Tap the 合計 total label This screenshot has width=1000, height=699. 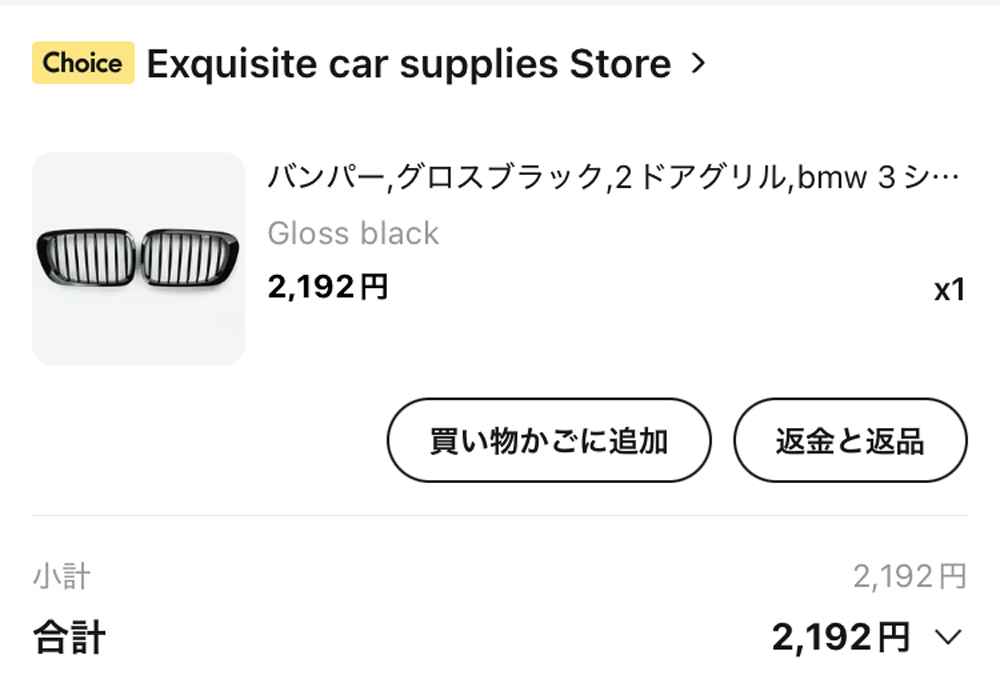point(69,637)
